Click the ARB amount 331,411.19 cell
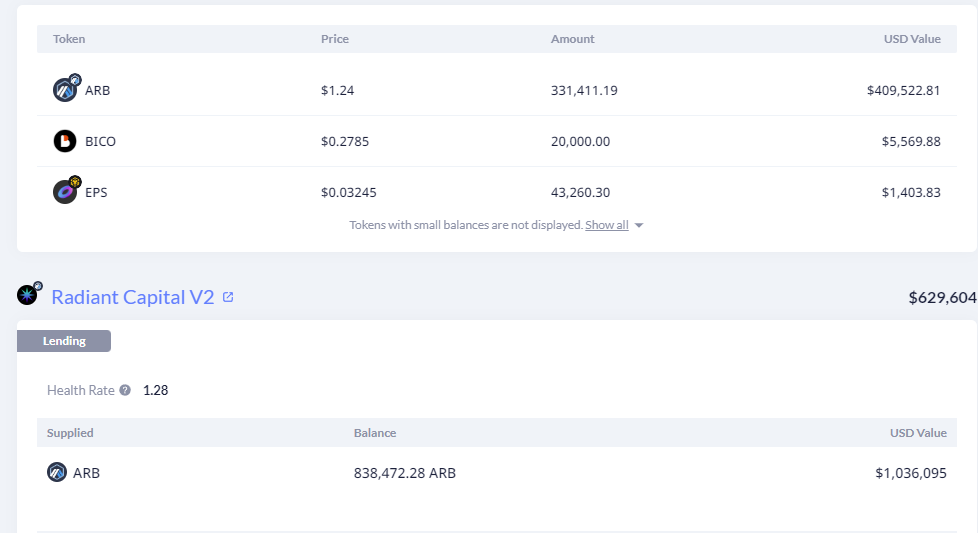The height and width of the screenshot is (533, 978). (584, 90)
